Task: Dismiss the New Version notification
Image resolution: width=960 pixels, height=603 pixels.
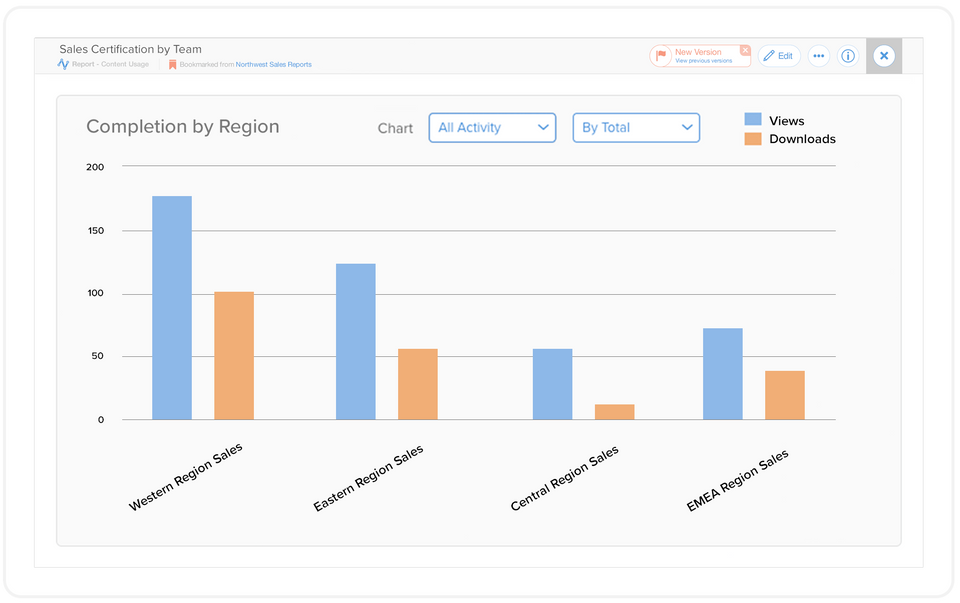Action: click(x=744, y=50)
